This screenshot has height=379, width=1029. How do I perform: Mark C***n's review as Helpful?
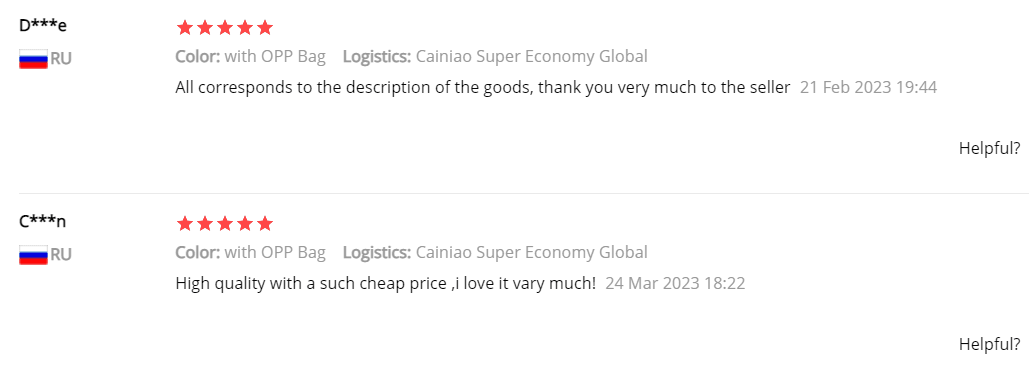990,344
